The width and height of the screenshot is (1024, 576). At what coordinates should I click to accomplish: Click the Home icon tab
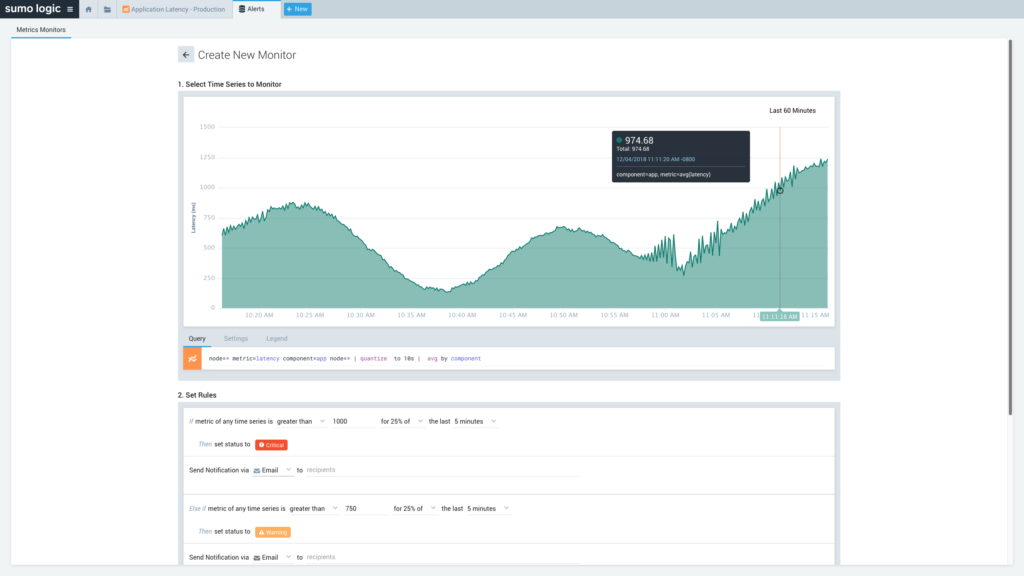coord(88,9)
